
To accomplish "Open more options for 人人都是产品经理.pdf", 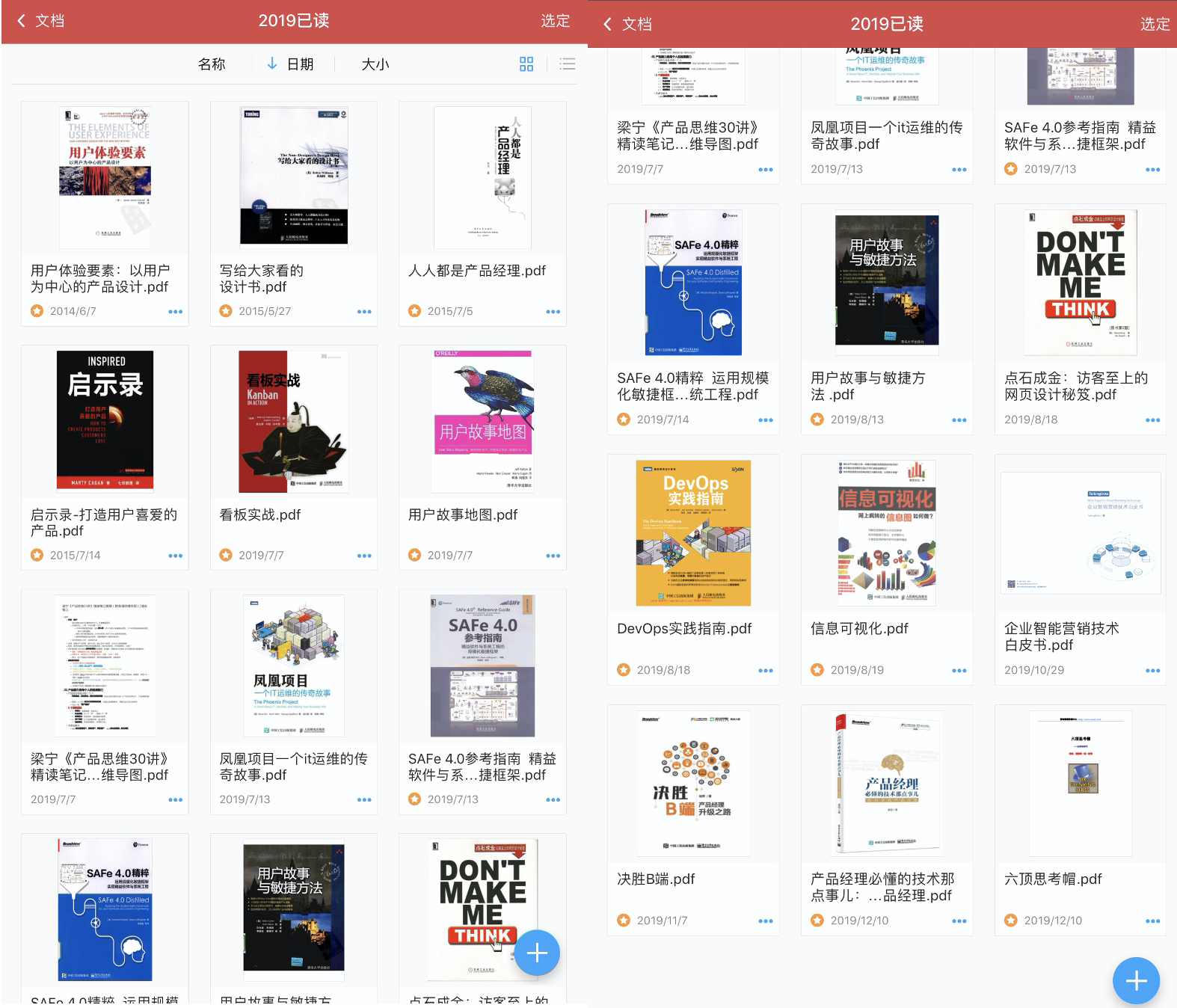I will click(553, 312).
